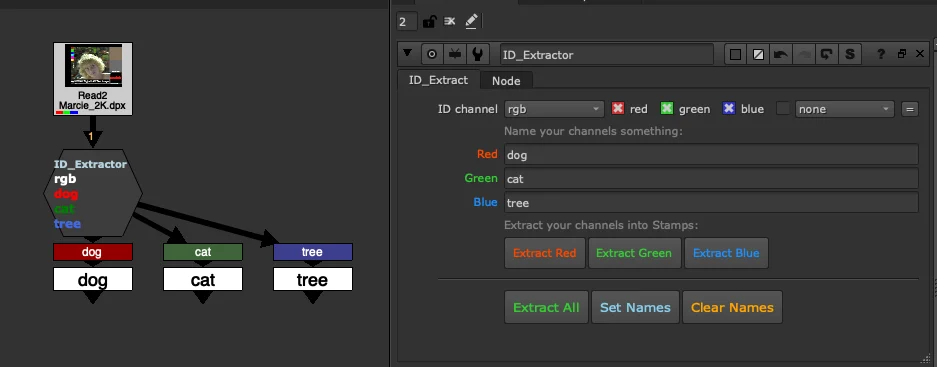Enable the empty checkbox beside the none dropdown
The height and width of the screenshot is (367, 937).
(783, 108)
